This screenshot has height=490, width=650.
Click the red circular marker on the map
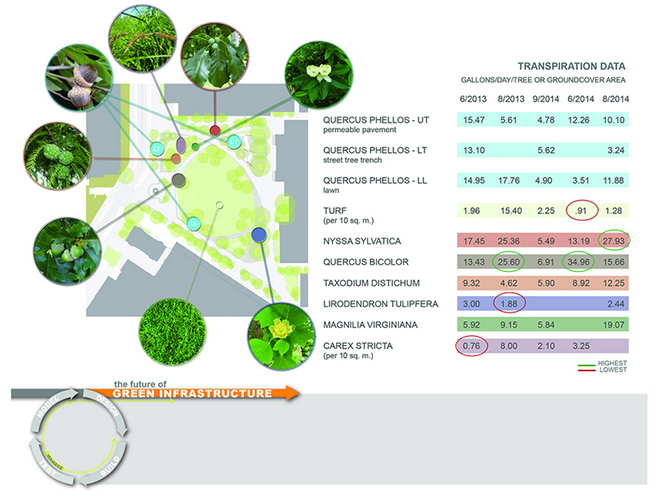tap(214, 131)
